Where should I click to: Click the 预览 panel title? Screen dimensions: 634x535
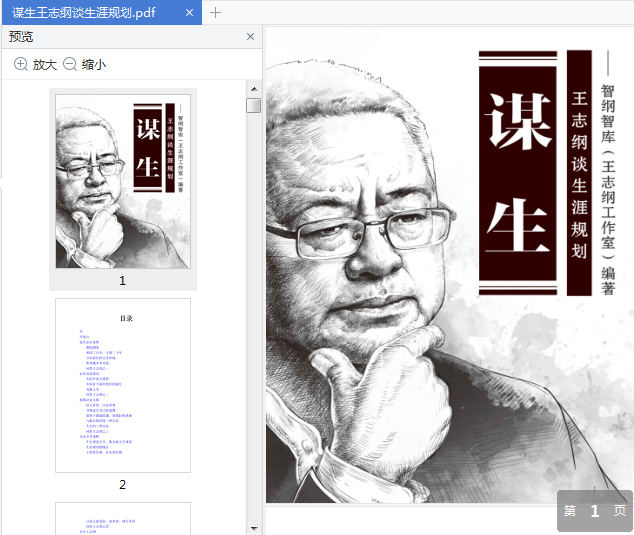click(21, 37)
